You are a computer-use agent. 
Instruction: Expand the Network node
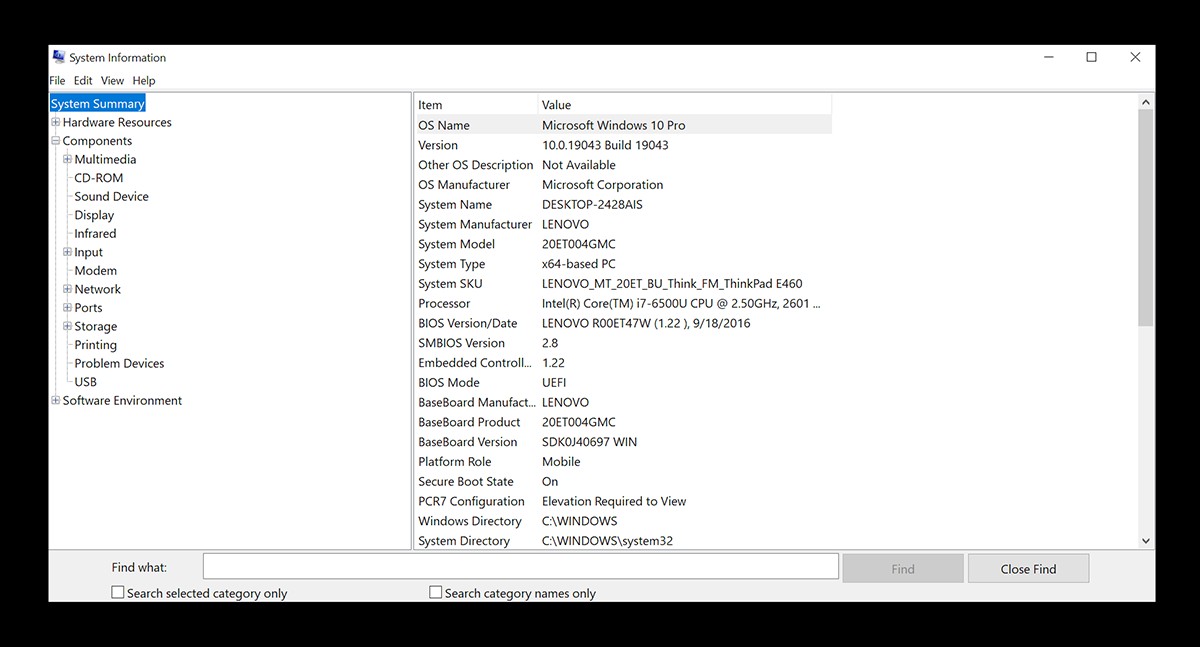click(x=67, y=289)
